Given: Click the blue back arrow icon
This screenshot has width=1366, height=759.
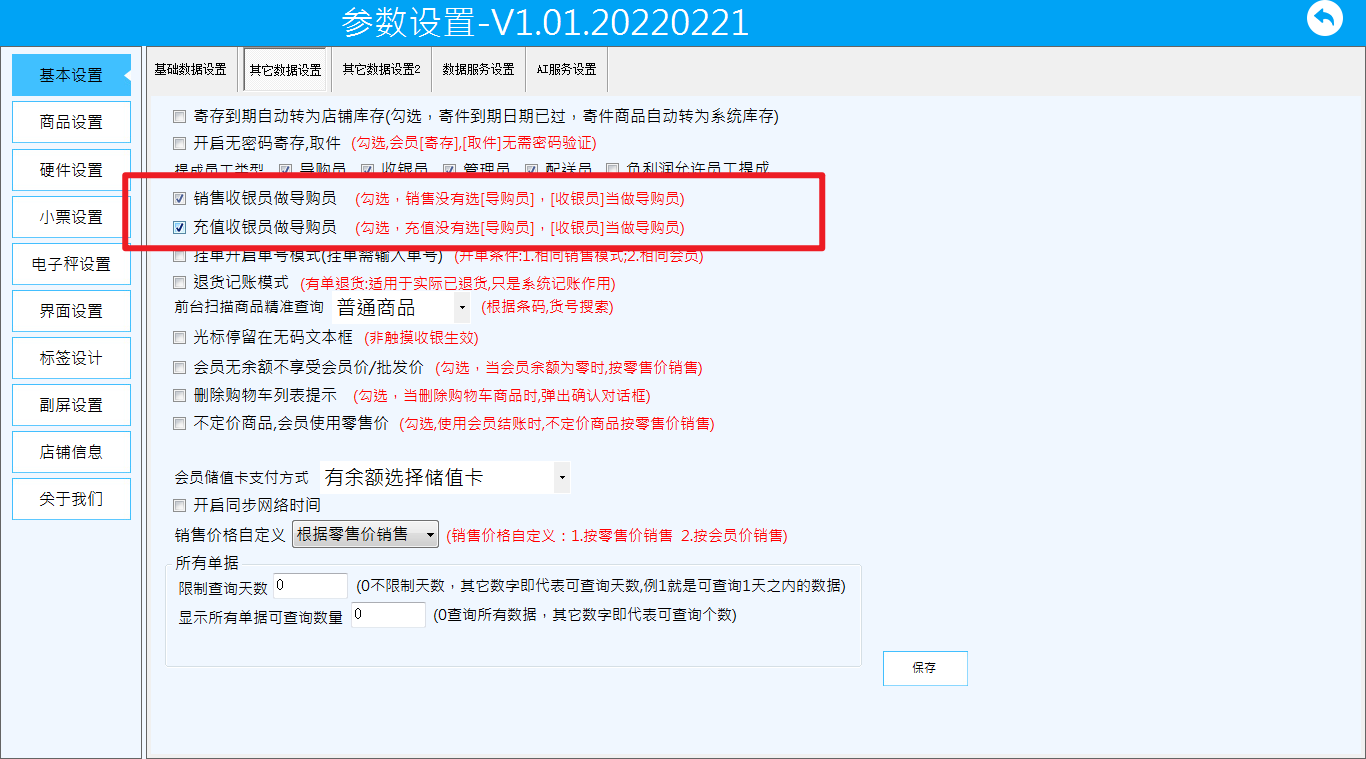Looking at the screenshot, I should point(1324,19).
